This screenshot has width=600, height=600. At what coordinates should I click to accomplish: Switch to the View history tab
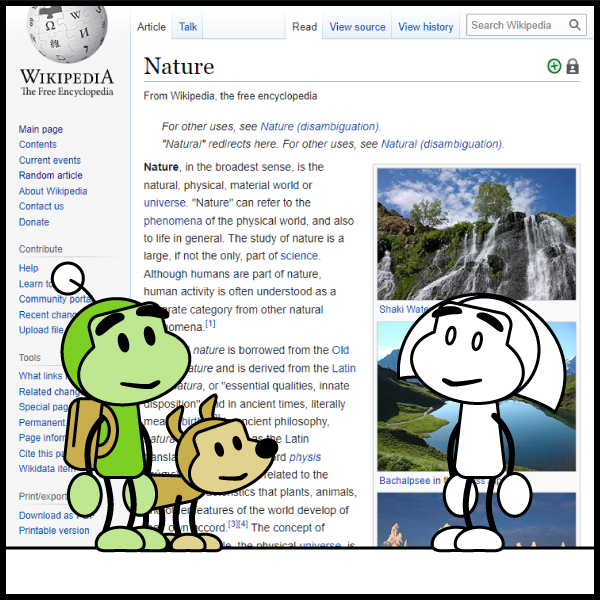pos(425,27)
